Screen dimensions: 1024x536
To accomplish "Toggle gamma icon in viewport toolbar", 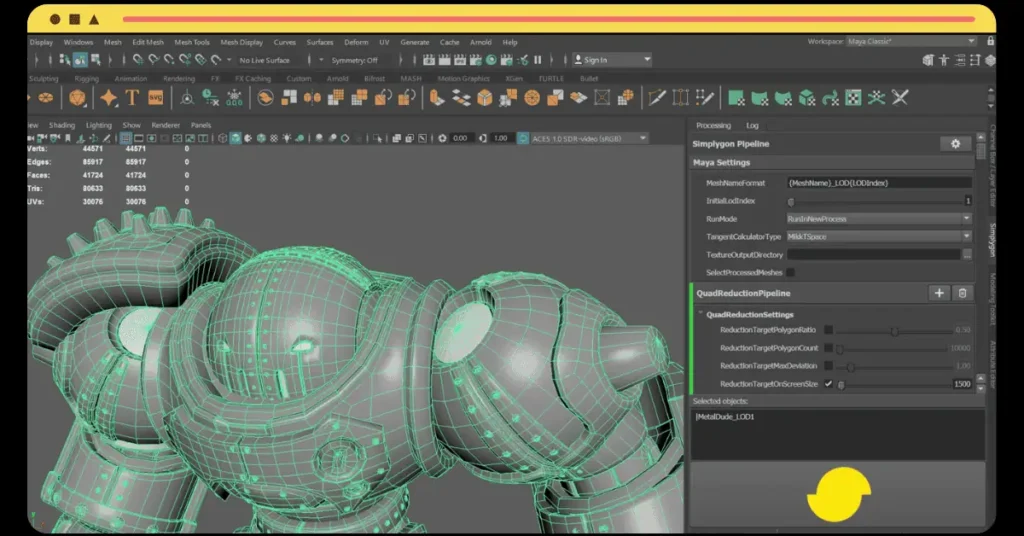I will [x=483, y=138].
